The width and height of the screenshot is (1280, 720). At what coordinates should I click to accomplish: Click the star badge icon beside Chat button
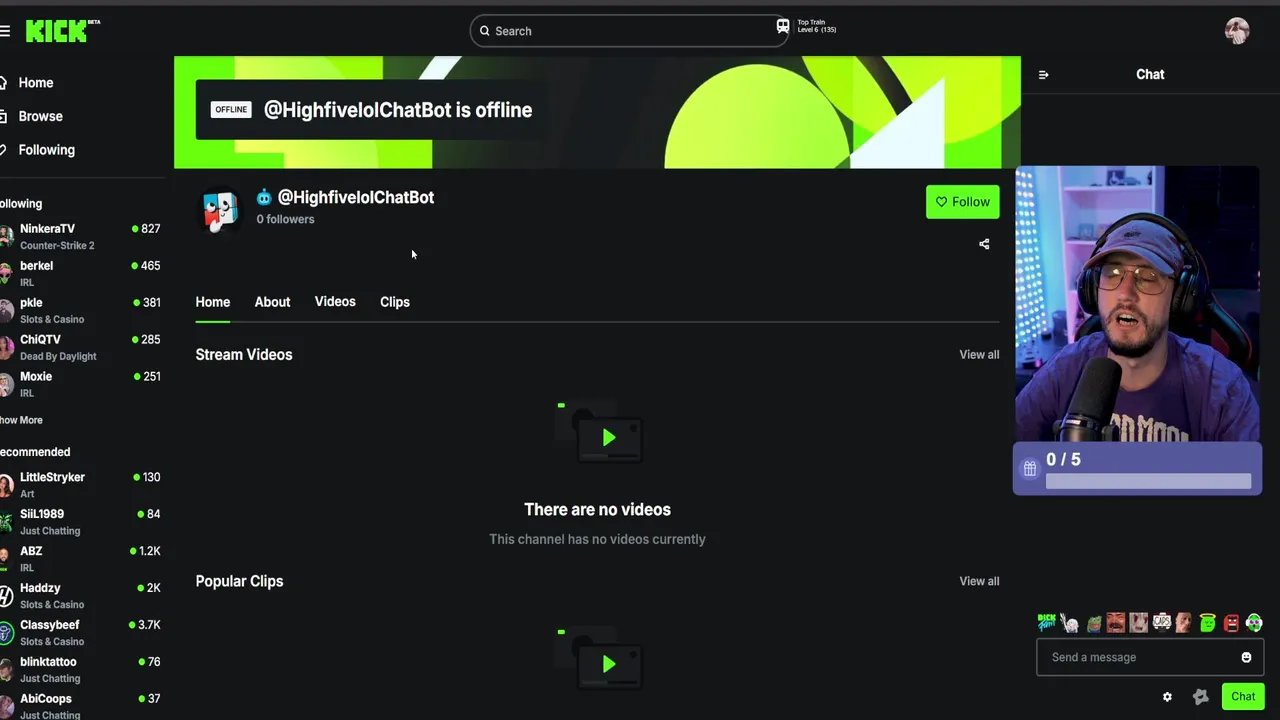point(1201,697)
